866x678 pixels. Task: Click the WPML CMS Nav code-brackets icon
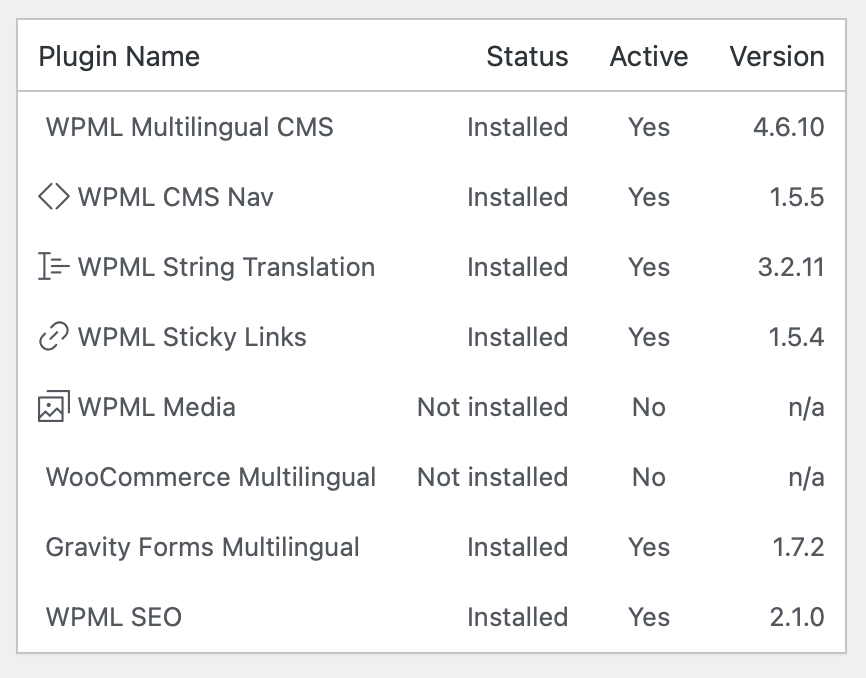(x=54, y=197)
